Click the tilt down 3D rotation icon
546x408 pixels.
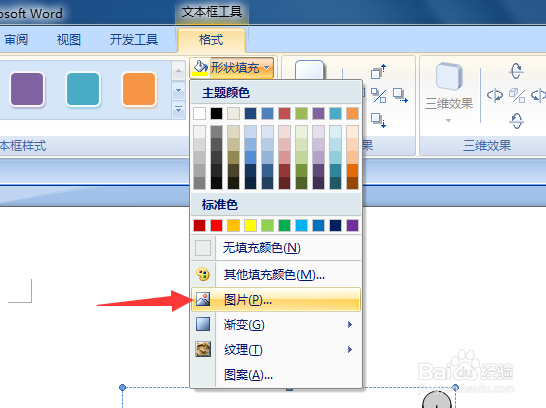pyautogui.click(x=516, y=121)
